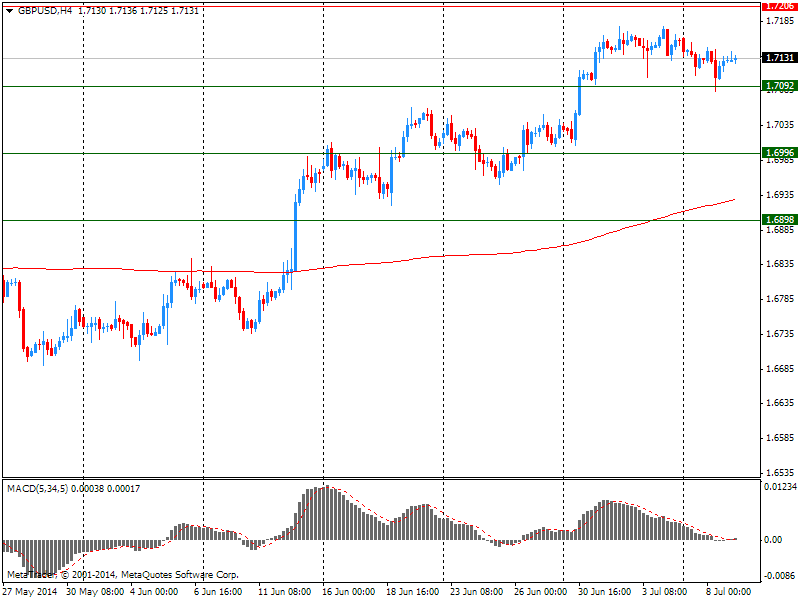Click the 30 May 08:00 time label
The width and height of the screenshot is (800, 600).
pyautogui.click(x=95, y=592)
